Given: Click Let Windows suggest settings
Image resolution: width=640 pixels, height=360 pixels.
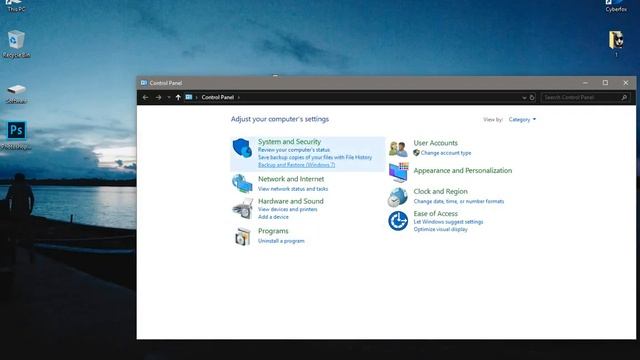Looking at the screenshot, I should coord(448,222).
